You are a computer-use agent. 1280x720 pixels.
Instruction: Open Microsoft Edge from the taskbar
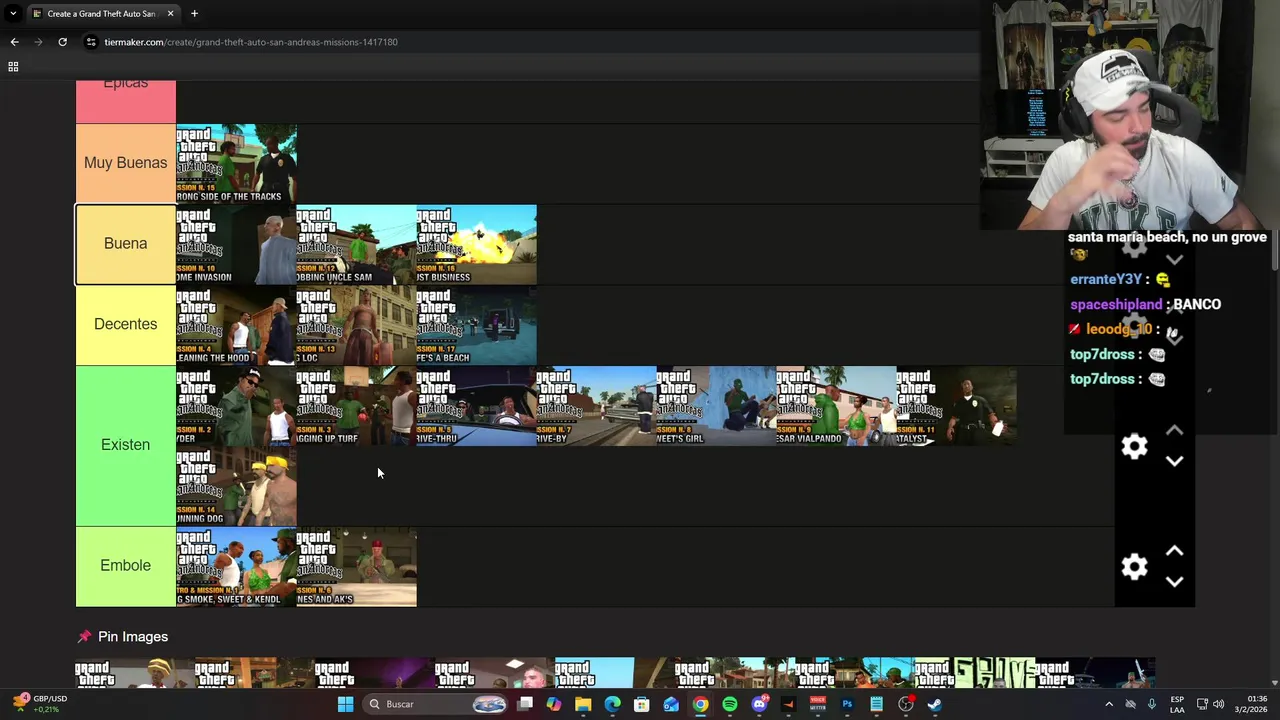pyautogui.click(x=612, y=704)
